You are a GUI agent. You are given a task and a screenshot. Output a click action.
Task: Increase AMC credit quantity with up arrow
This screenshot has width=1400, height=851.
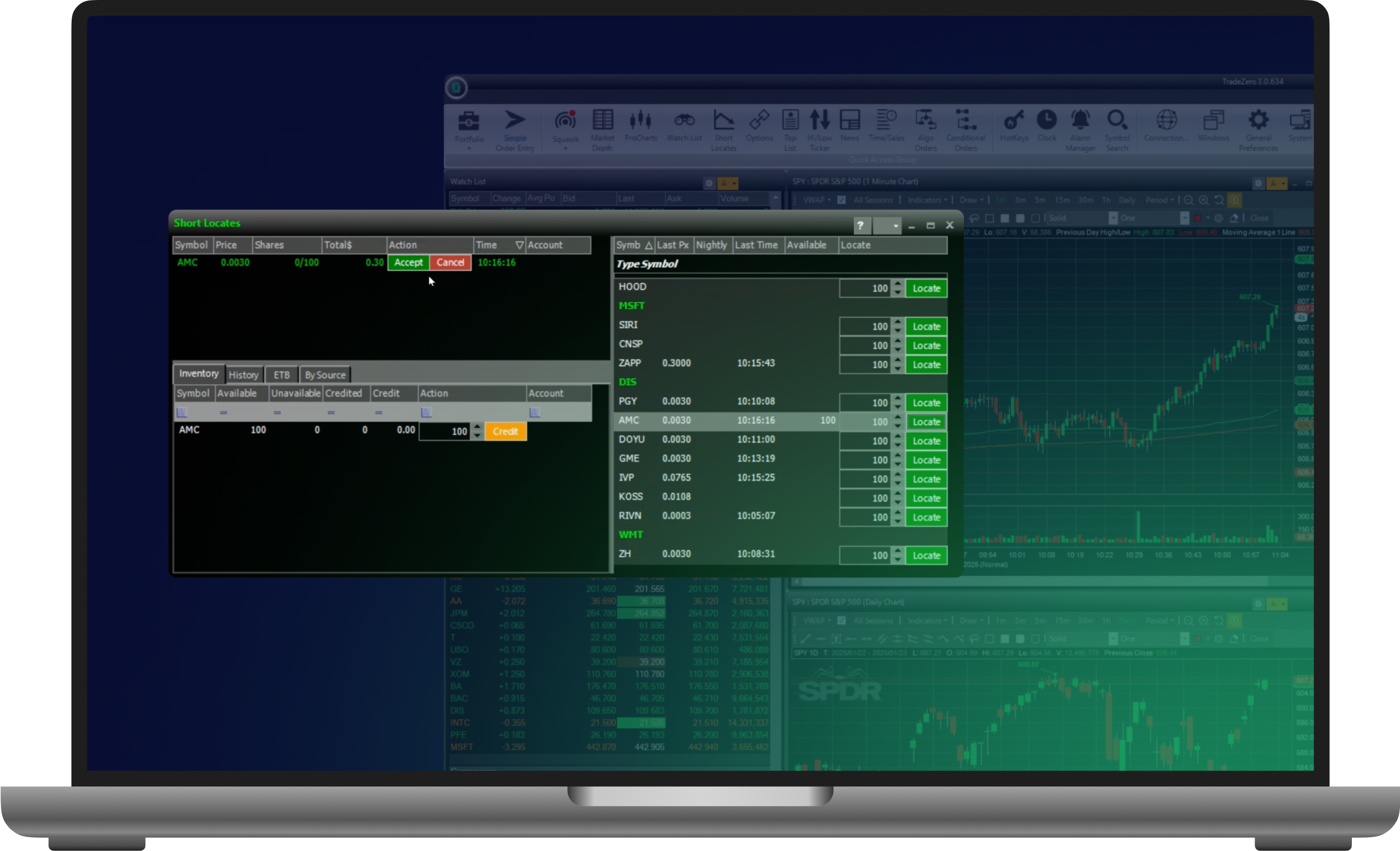pyautogui.click(x=477, y=427)
